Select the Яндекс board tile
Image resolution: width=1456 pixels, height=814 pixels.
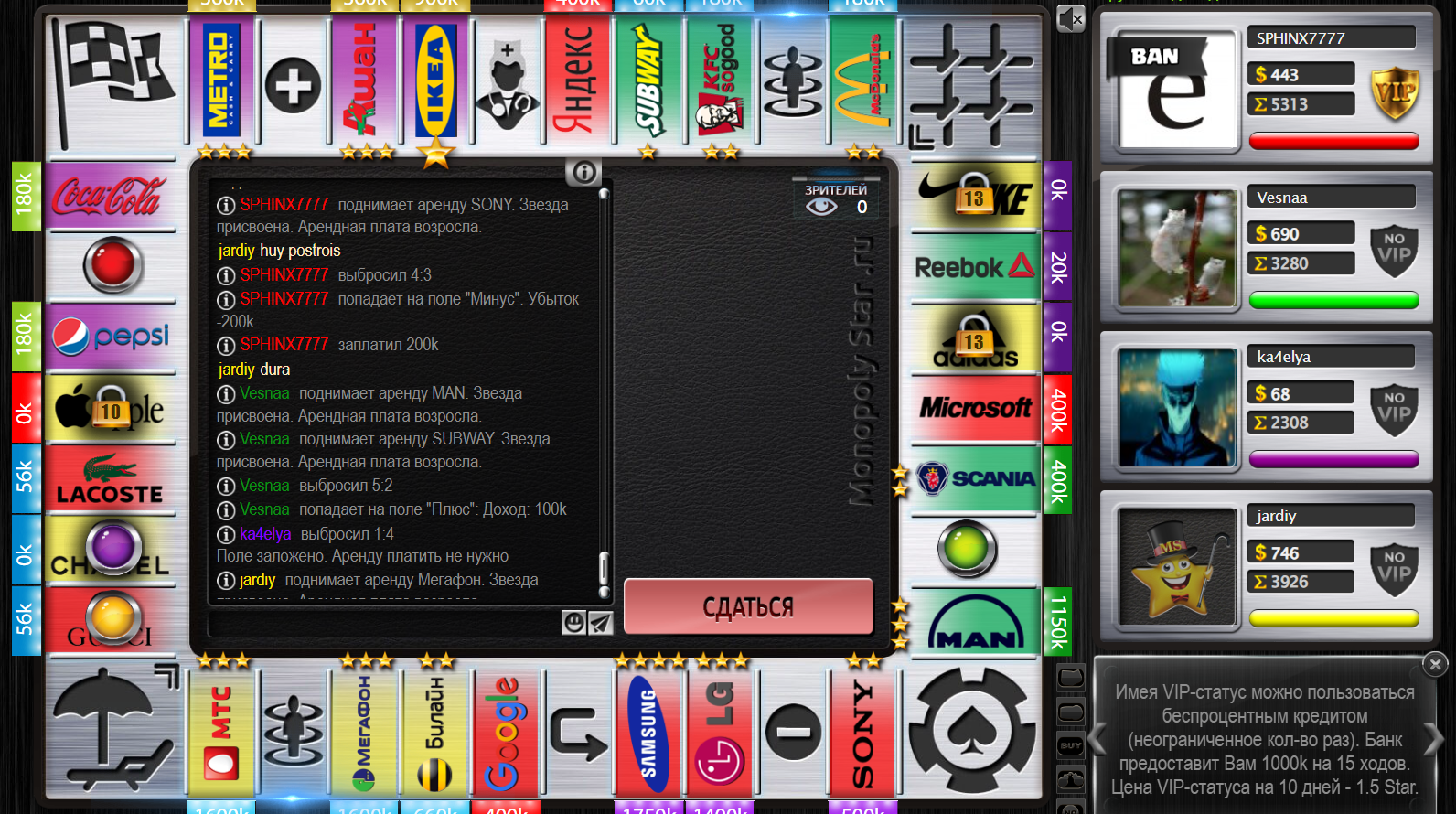click(578, 80)
